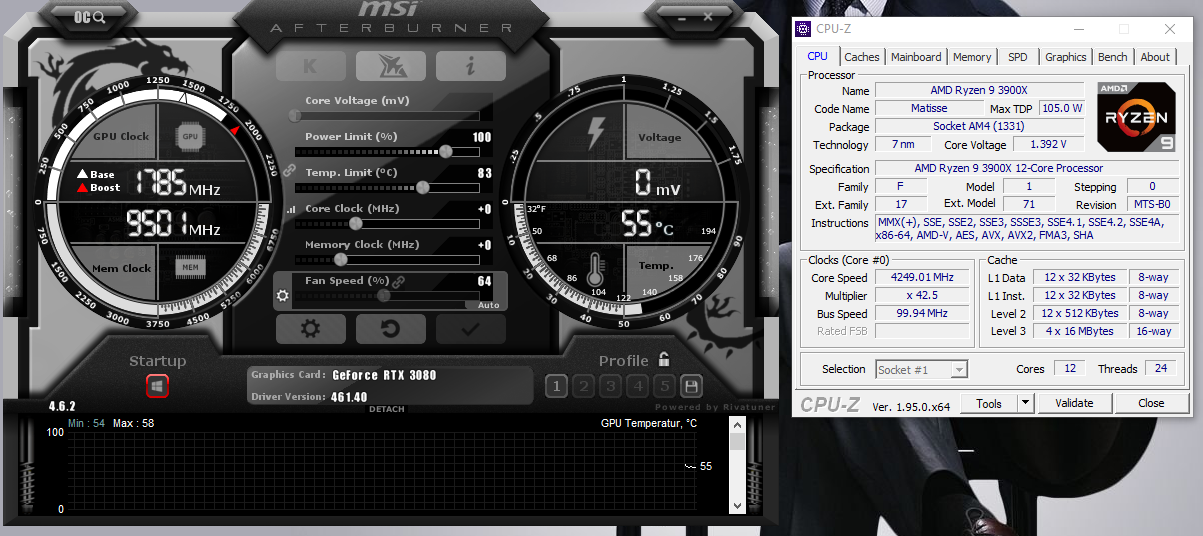Click the Core Voltage 1.392 V field
Image resolution: width=1203 pixels, height=536 pixels.
pyautogui.click(x=1048, y=145)
